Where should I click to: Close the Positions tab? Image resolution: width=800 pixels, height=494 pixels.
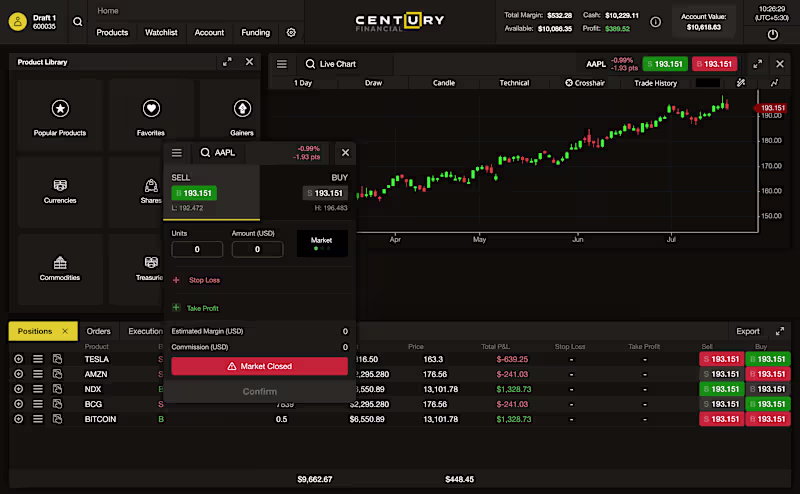[65, 331]
